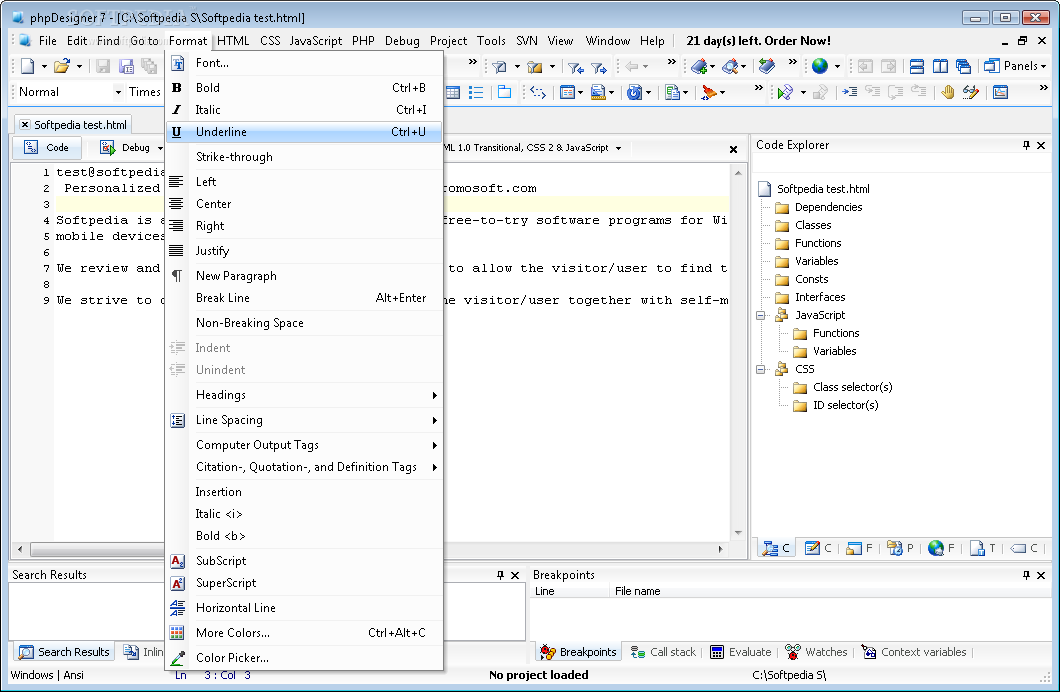Insert New Paragraph from menu

pyautogui.click(x=304, y=276)
